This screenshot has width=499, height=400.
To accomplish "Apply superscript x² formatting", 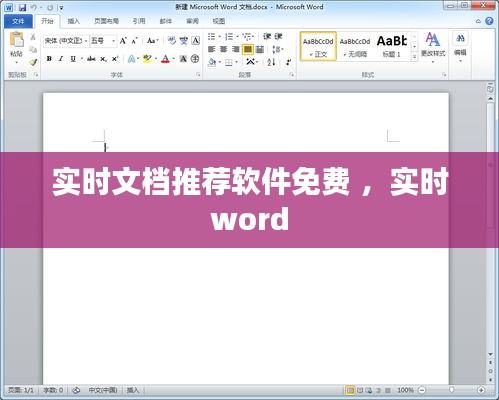I will [115, 59].
